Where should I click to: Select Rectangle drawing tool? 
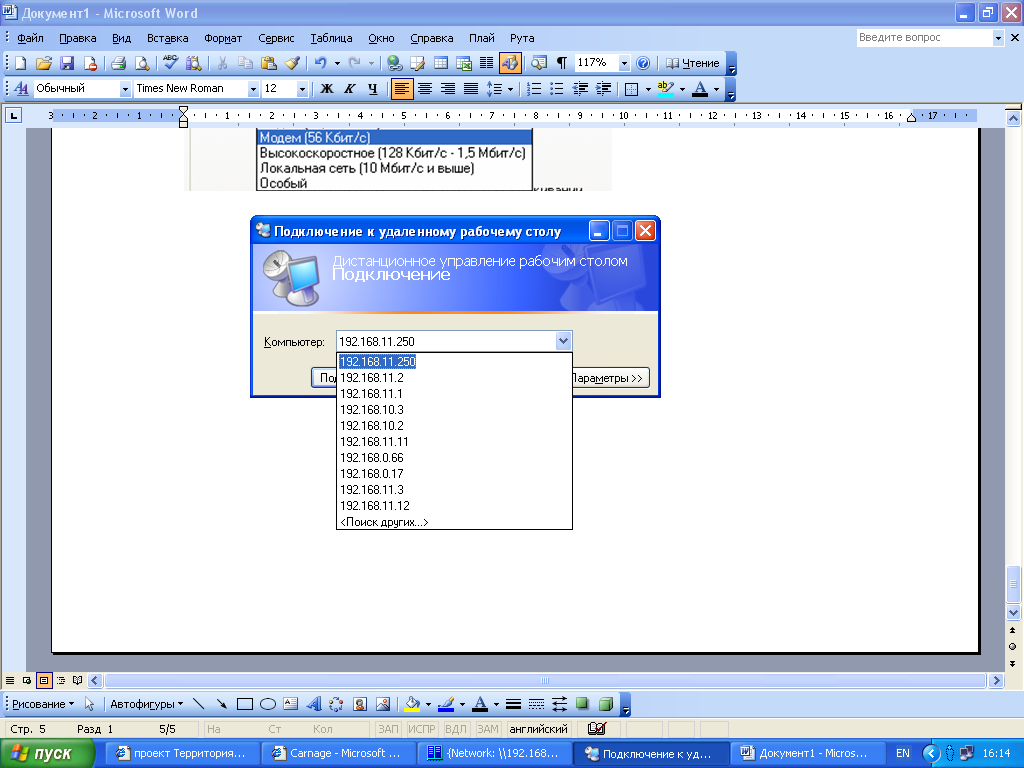[x=245, y=704]
